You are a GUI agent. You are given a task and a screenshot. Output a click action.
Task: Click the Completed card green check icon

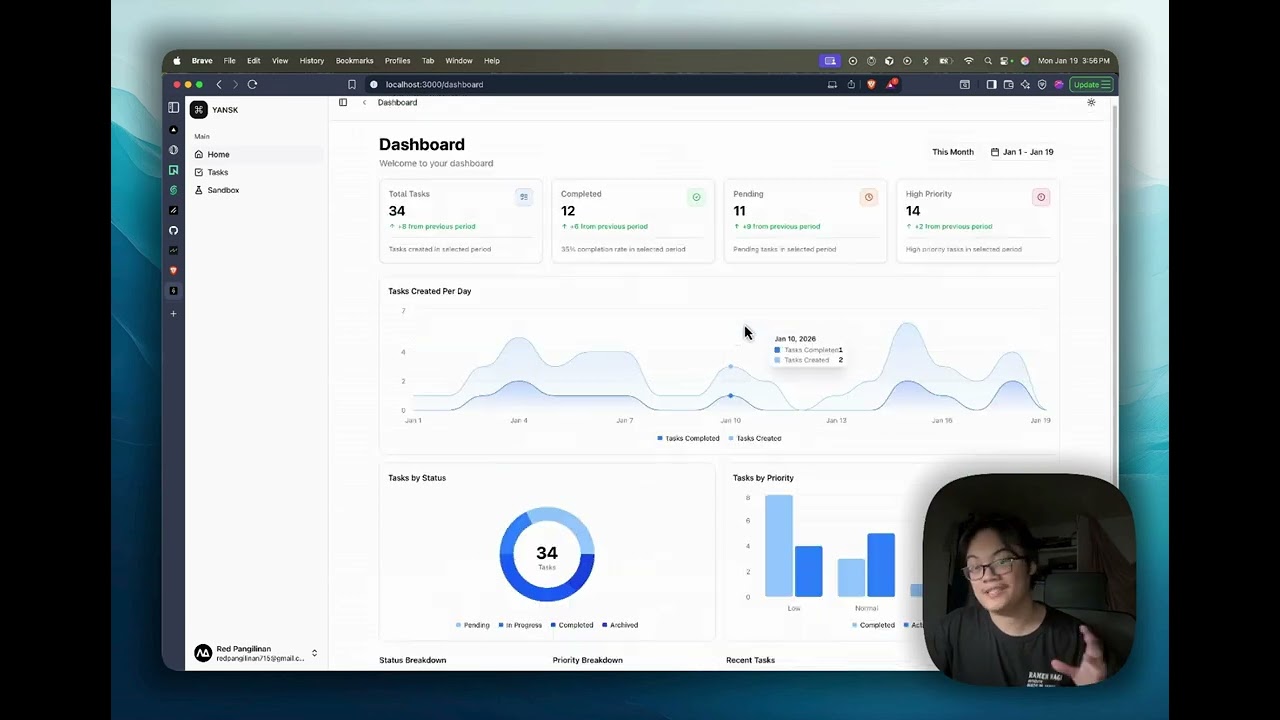click(x=696, y=197)
